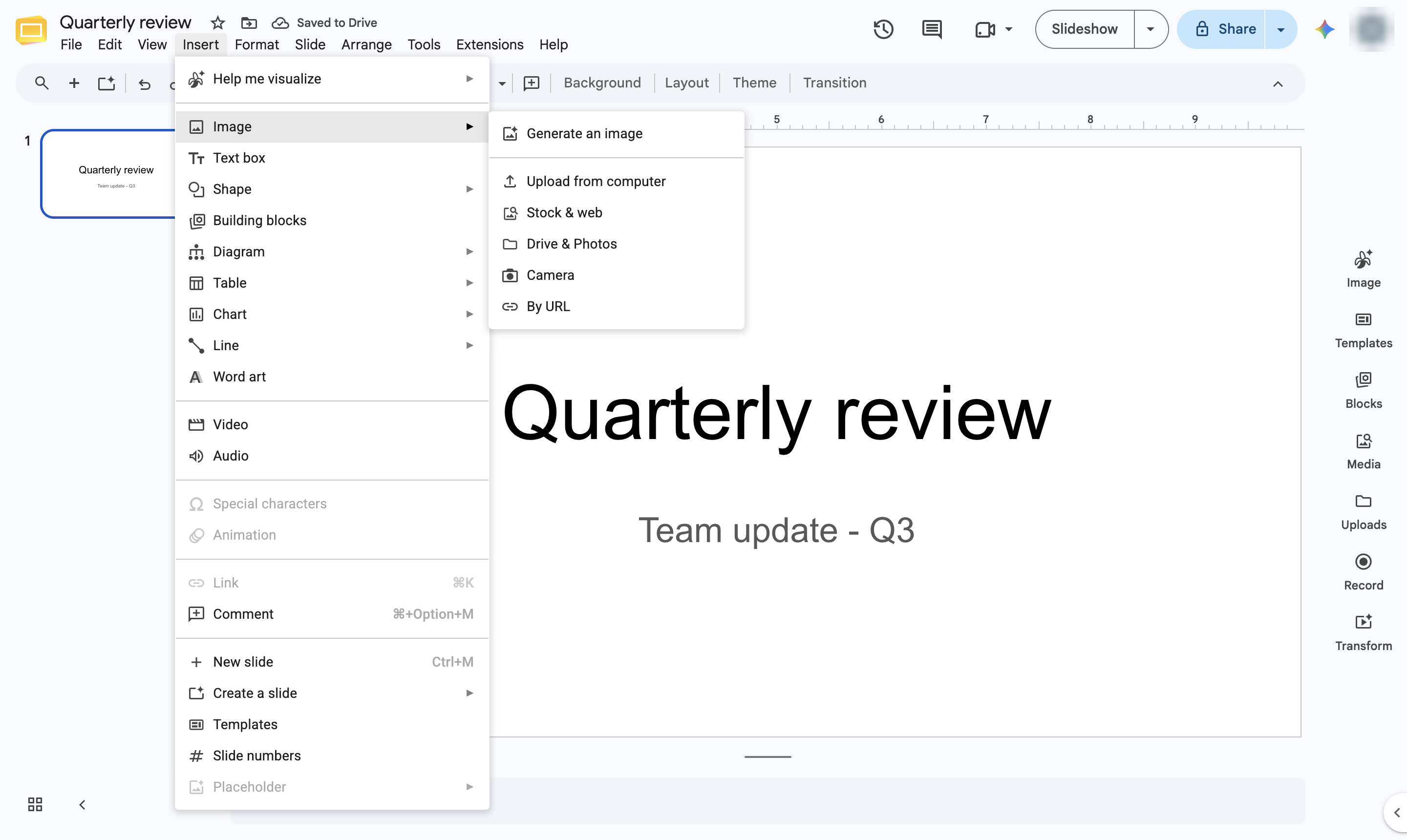Image resolution: width=1407 pixels, height=840 pixels.
Task: Click Text box in Insert menu
Action: [x=332, y=158]
